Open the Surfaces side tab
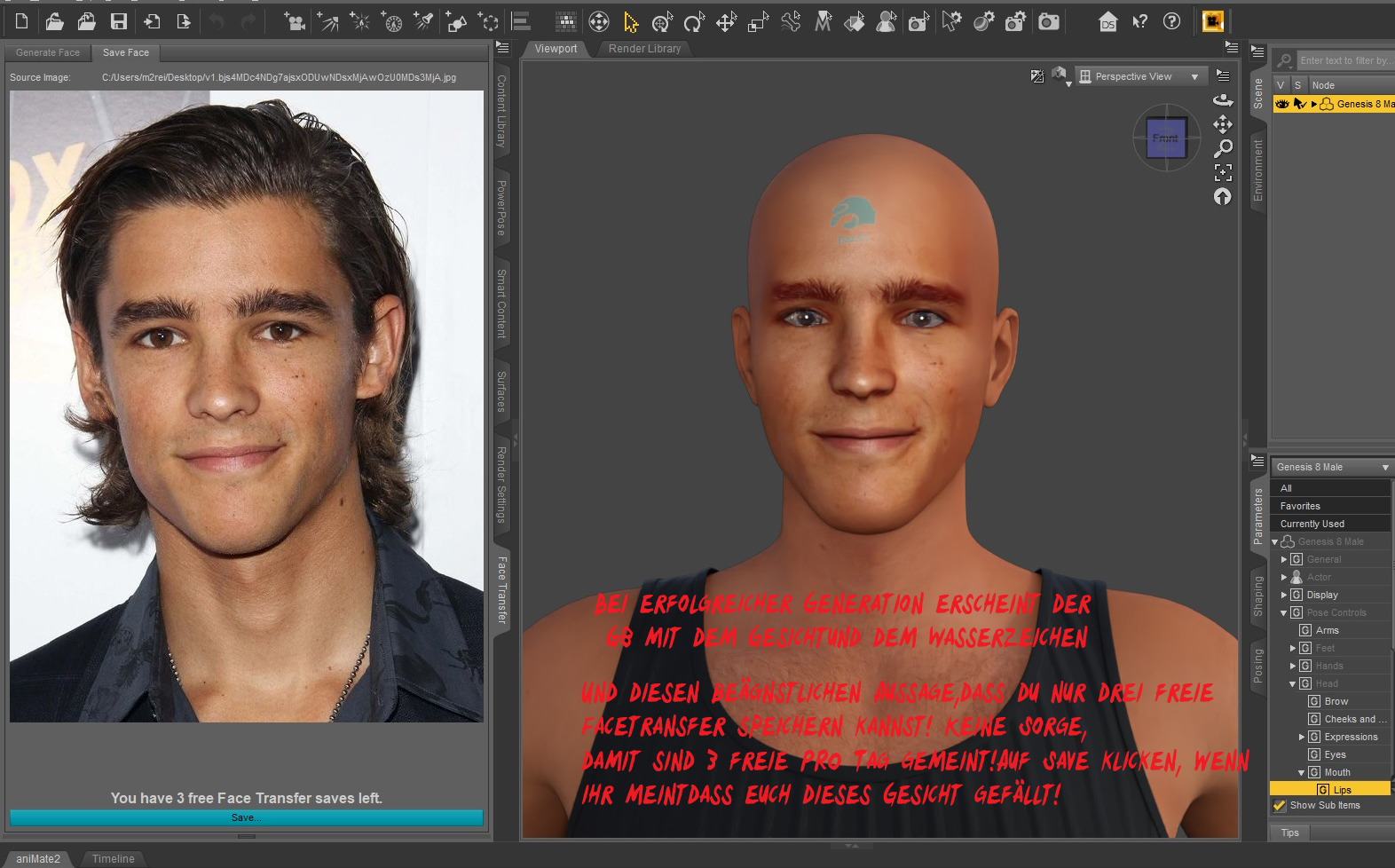 click(x=501, y=391)
